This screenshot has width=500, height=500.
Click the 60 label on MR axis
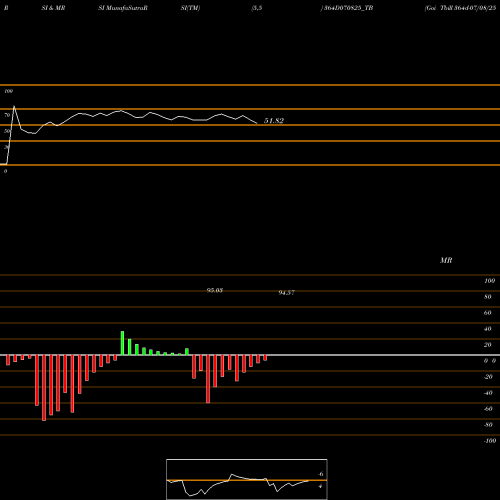[488, 313]
